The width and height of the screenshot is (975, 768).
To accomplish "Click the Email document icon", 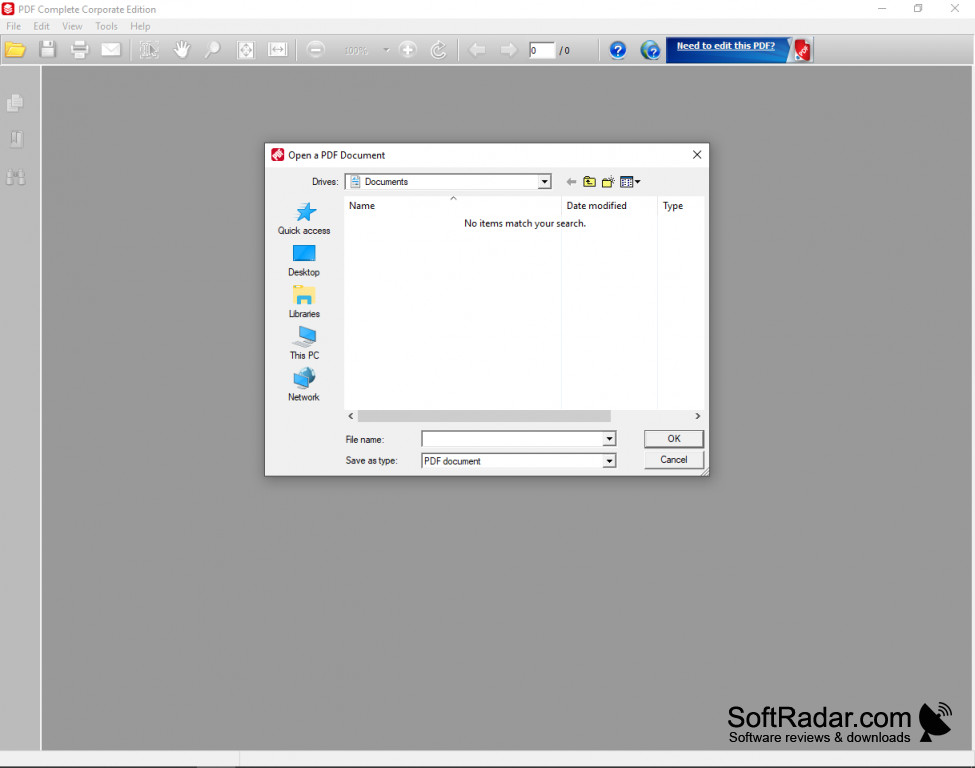I will 111,49.
